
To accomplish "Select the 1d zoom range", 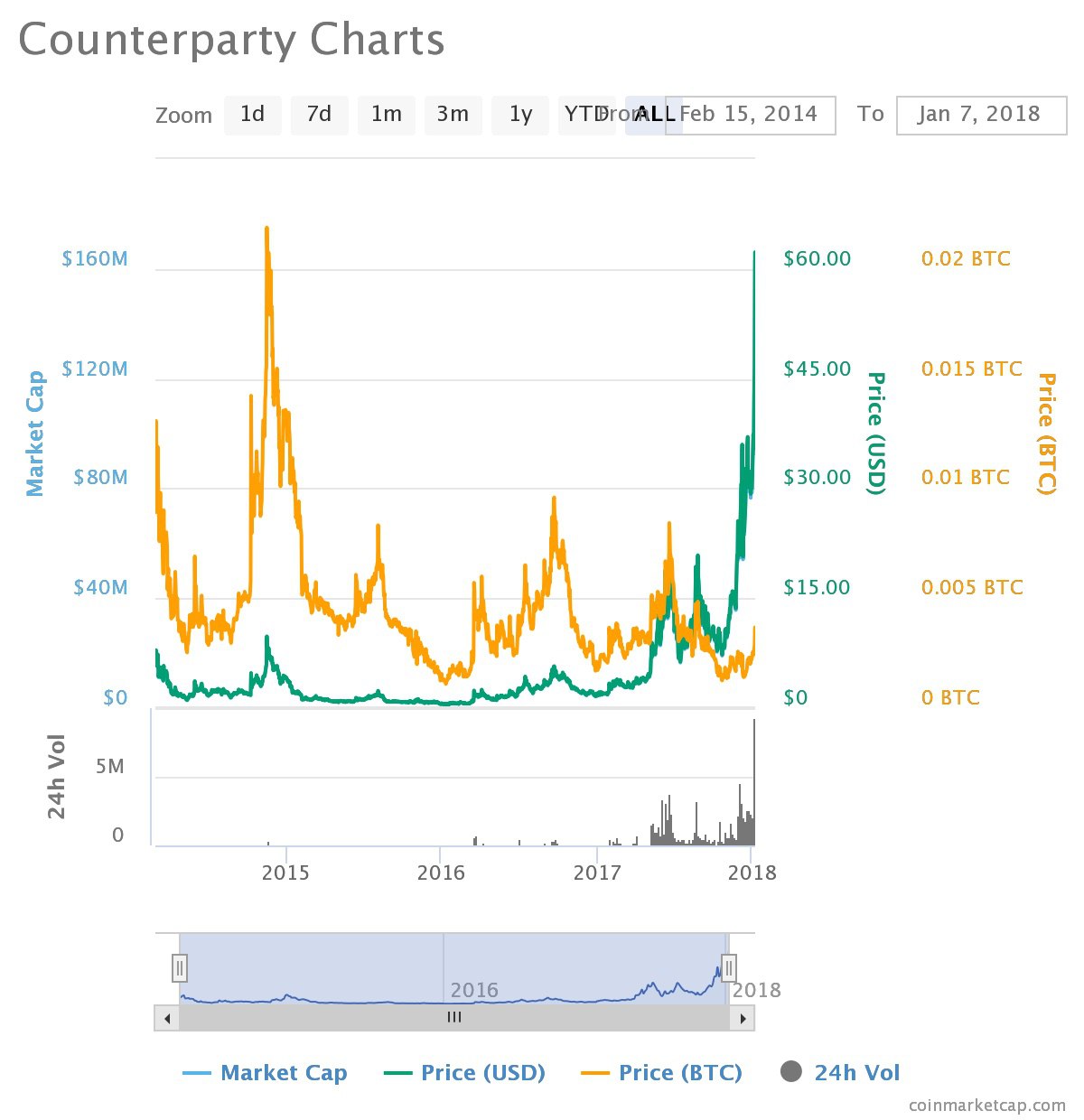I will point(252,115).
